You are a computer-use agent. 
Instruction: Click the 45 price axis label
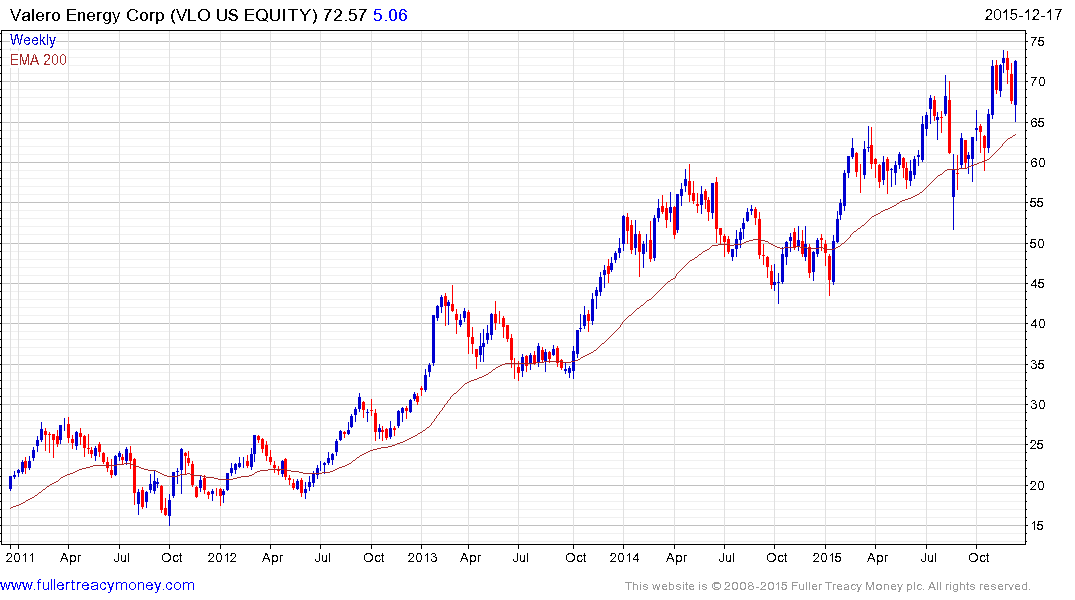[1037, 284]
